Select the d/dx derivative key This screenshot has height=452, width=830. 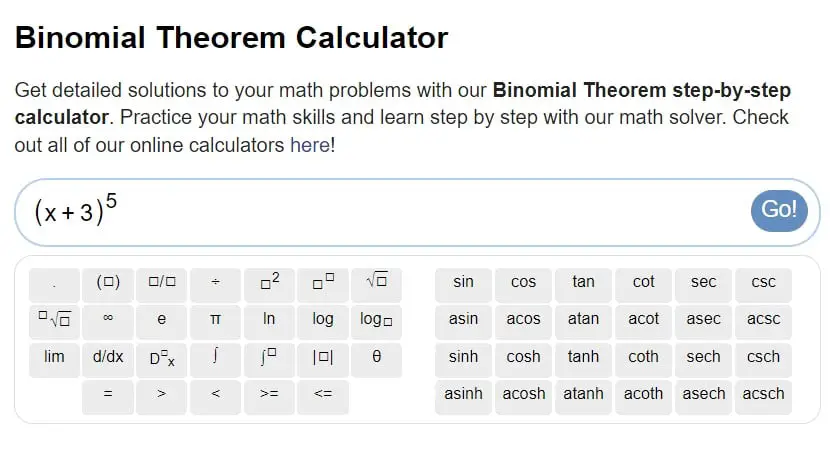[x=108, y=357]
